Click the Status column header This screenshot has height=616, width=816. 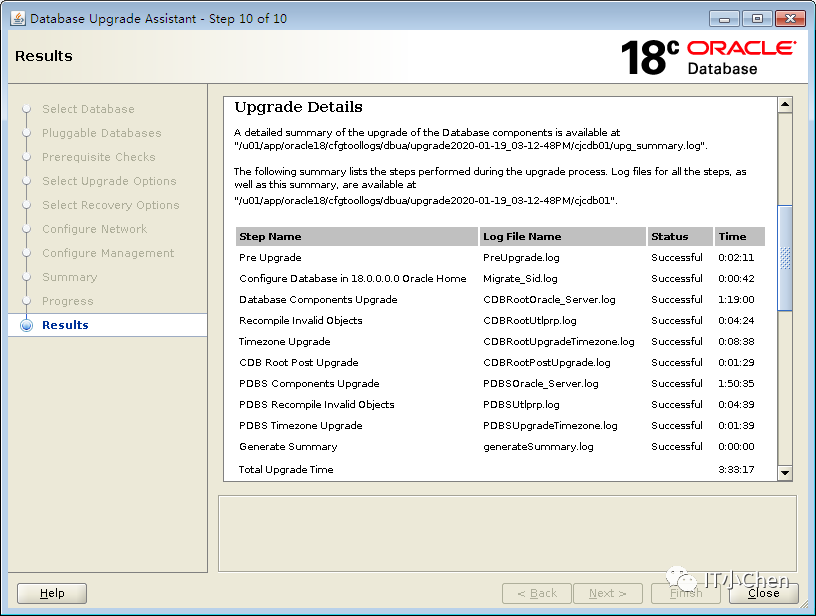click(x=681, y=236)
